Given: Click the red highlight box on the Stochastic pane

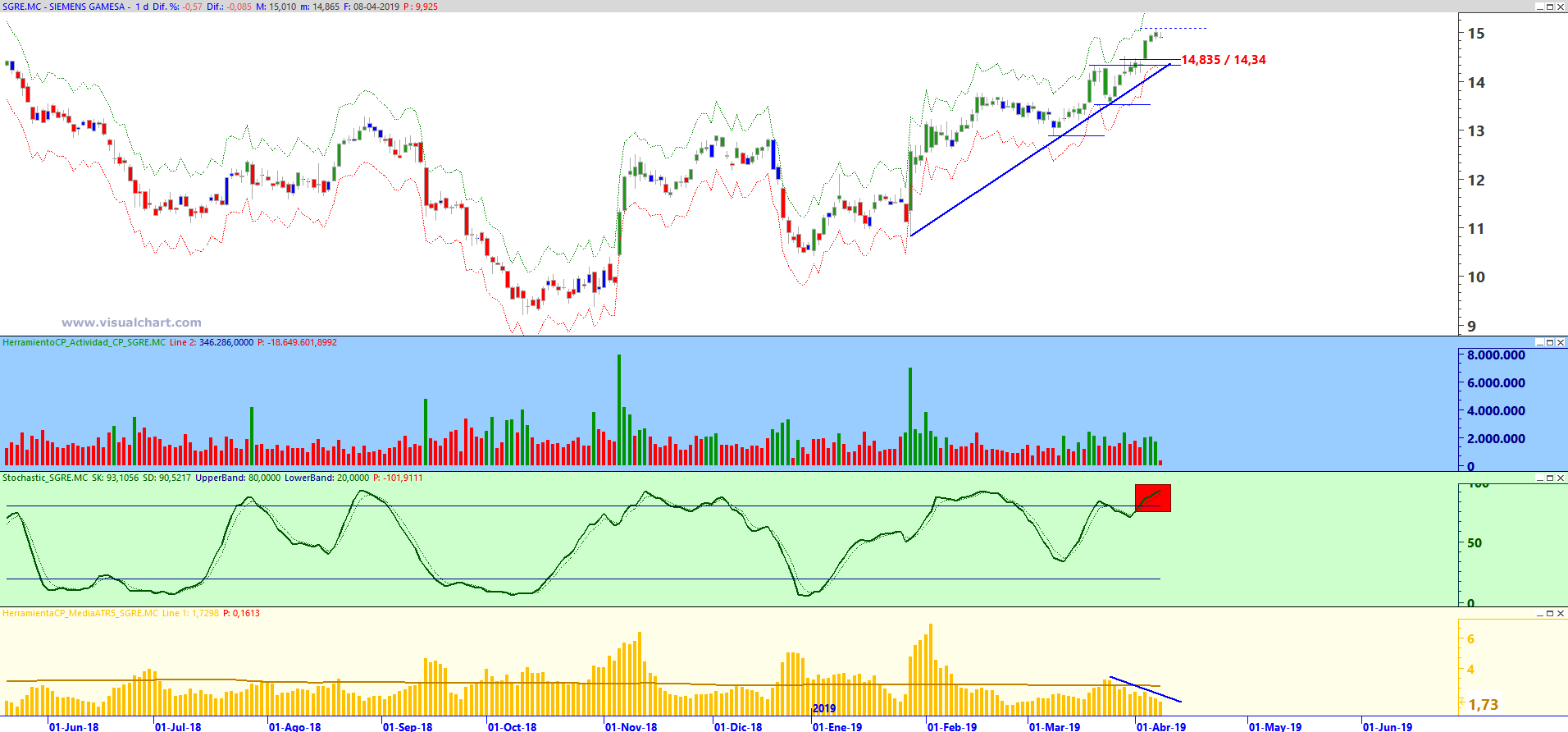Looking at the screenshot, I should [1153, 498].
